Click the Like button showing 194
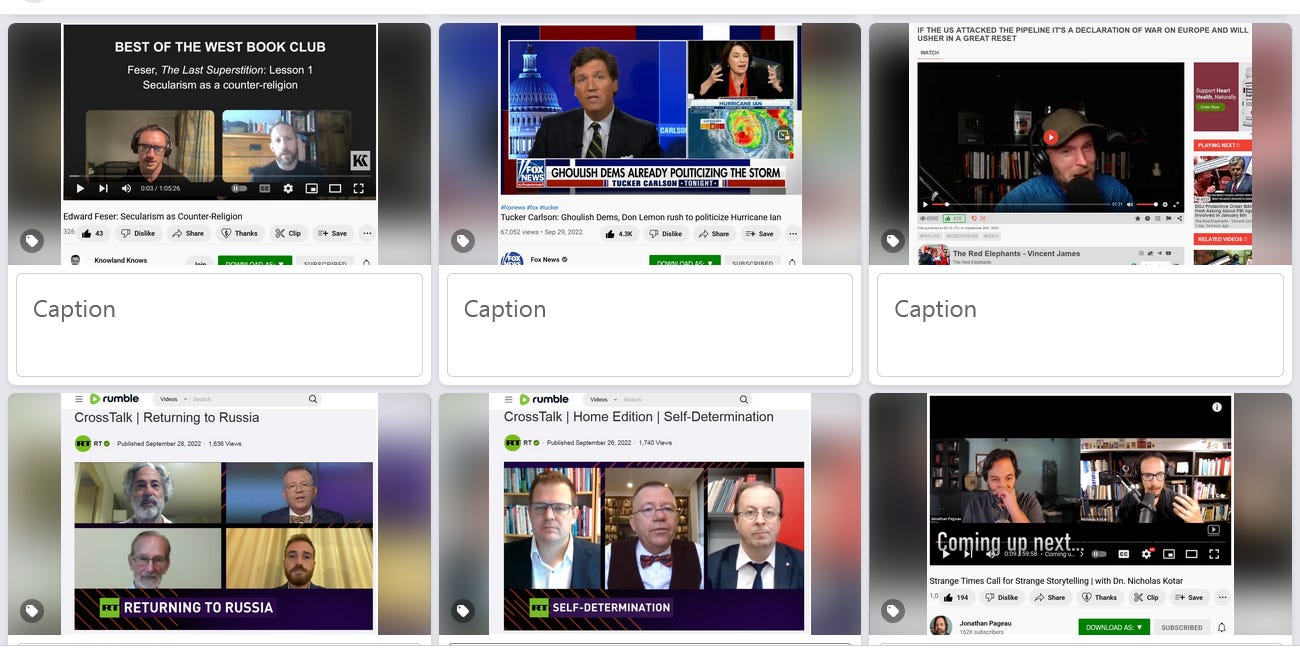The image size is (1300, 657). pyautogui.click(x=956, y=597)
